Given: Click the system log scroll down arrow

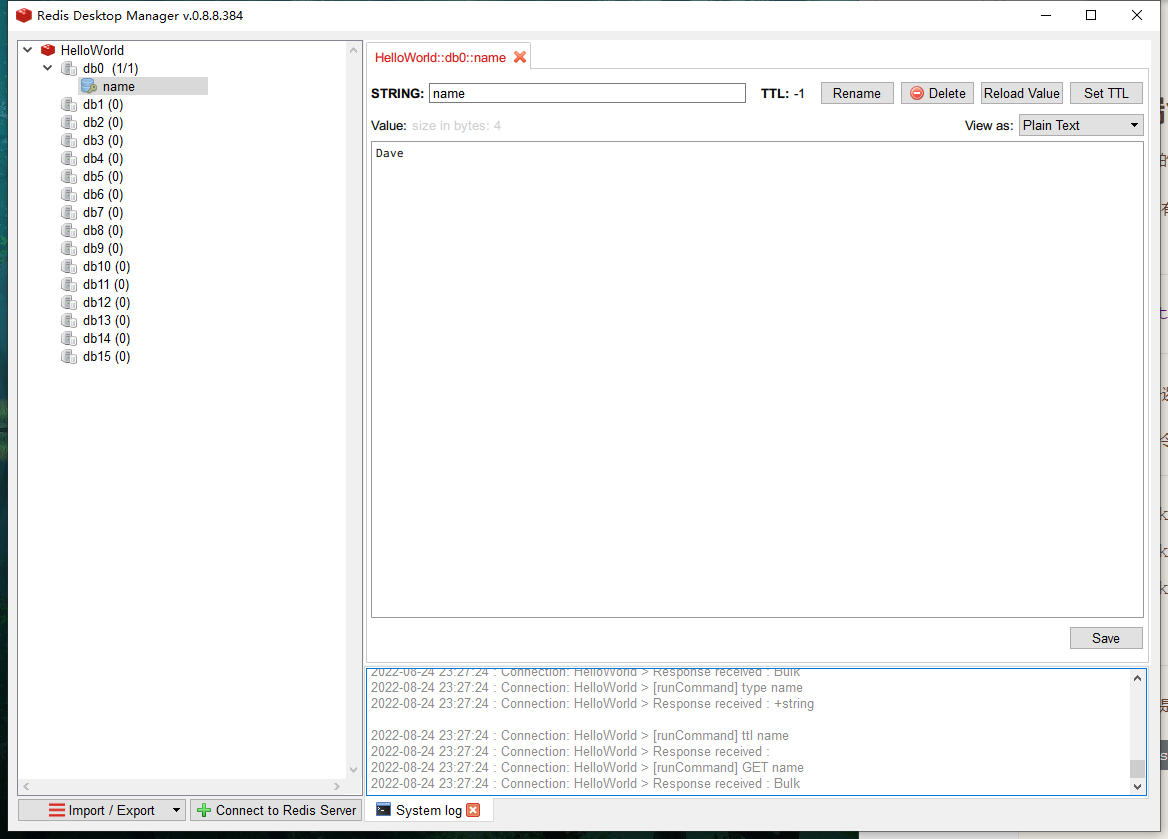Looking at the screenshot, I should pos(1137,786).
